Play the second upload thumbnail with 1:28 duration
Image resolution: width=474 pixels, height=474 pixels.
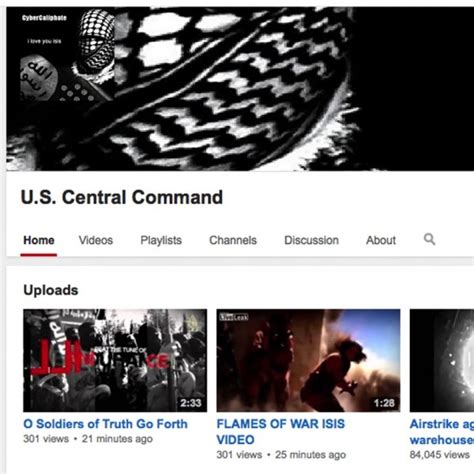pos(308,360)
